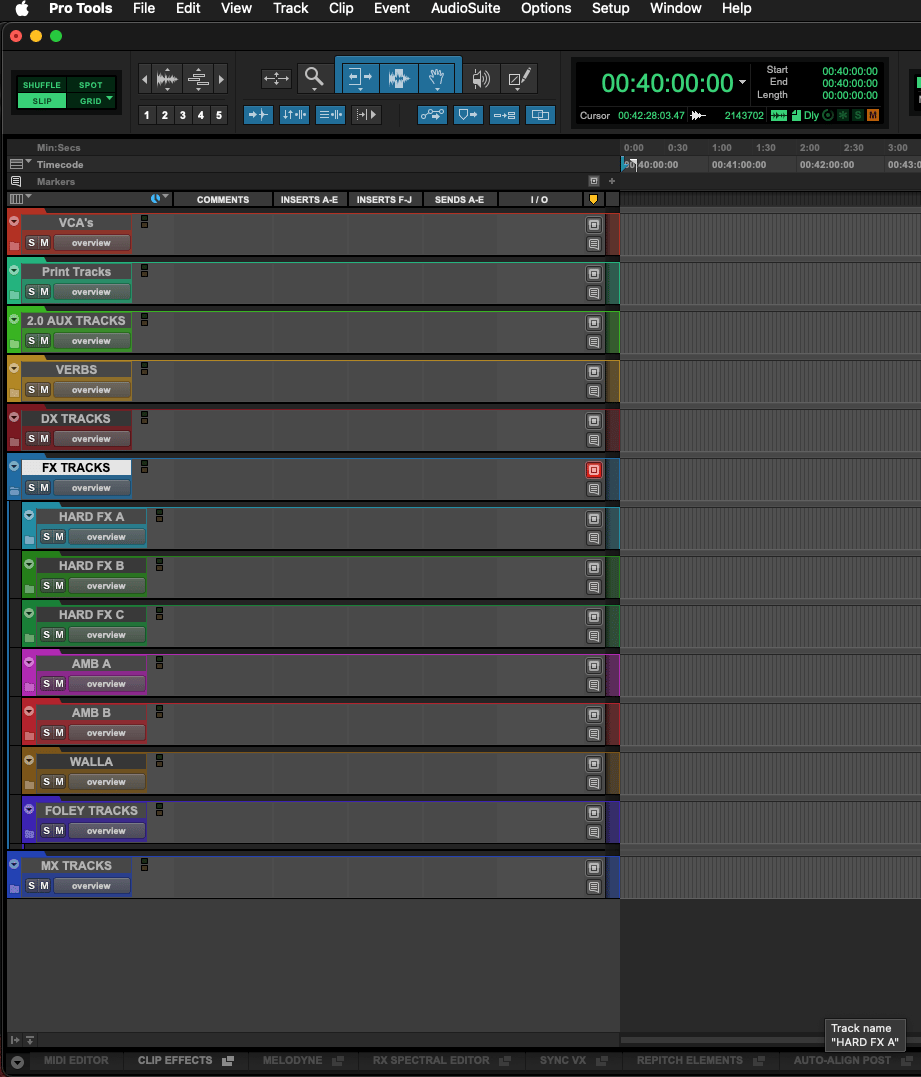The image size is (921, 1077).
Task: Click the freeze icon on MX TRACKS row
Action: coord(594,868)
